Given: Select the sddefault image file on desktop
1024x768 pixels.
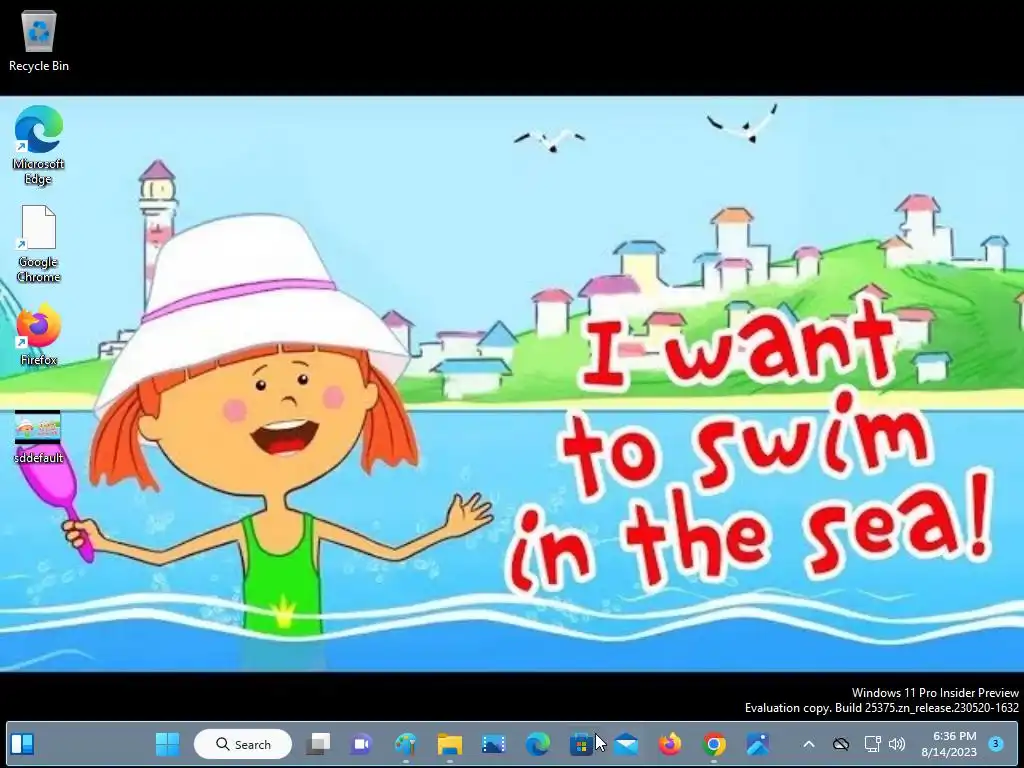Looking at the screenshot, I should point(39,437).
